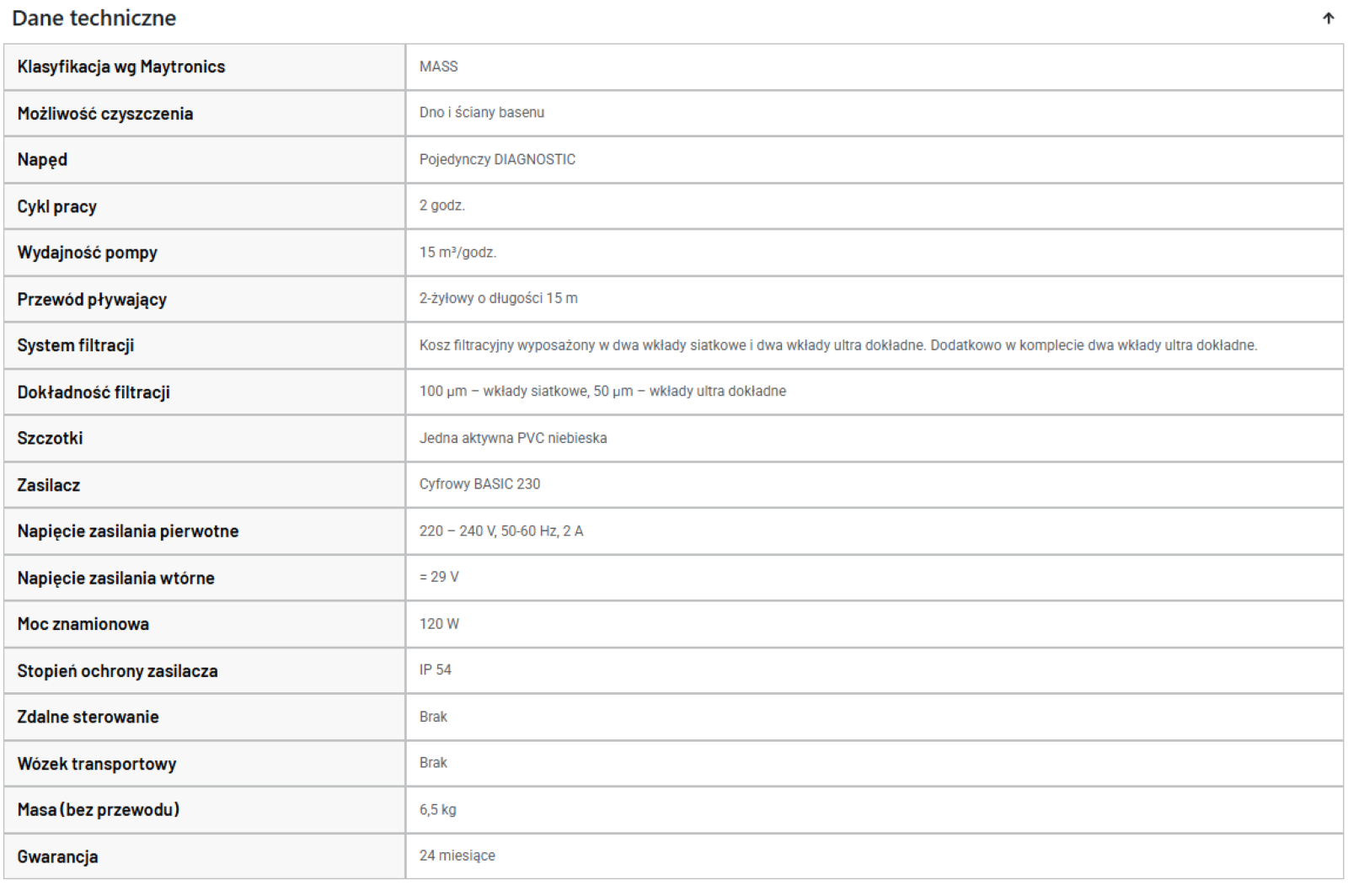Select the Wózek transportowy label

point(97,764)
